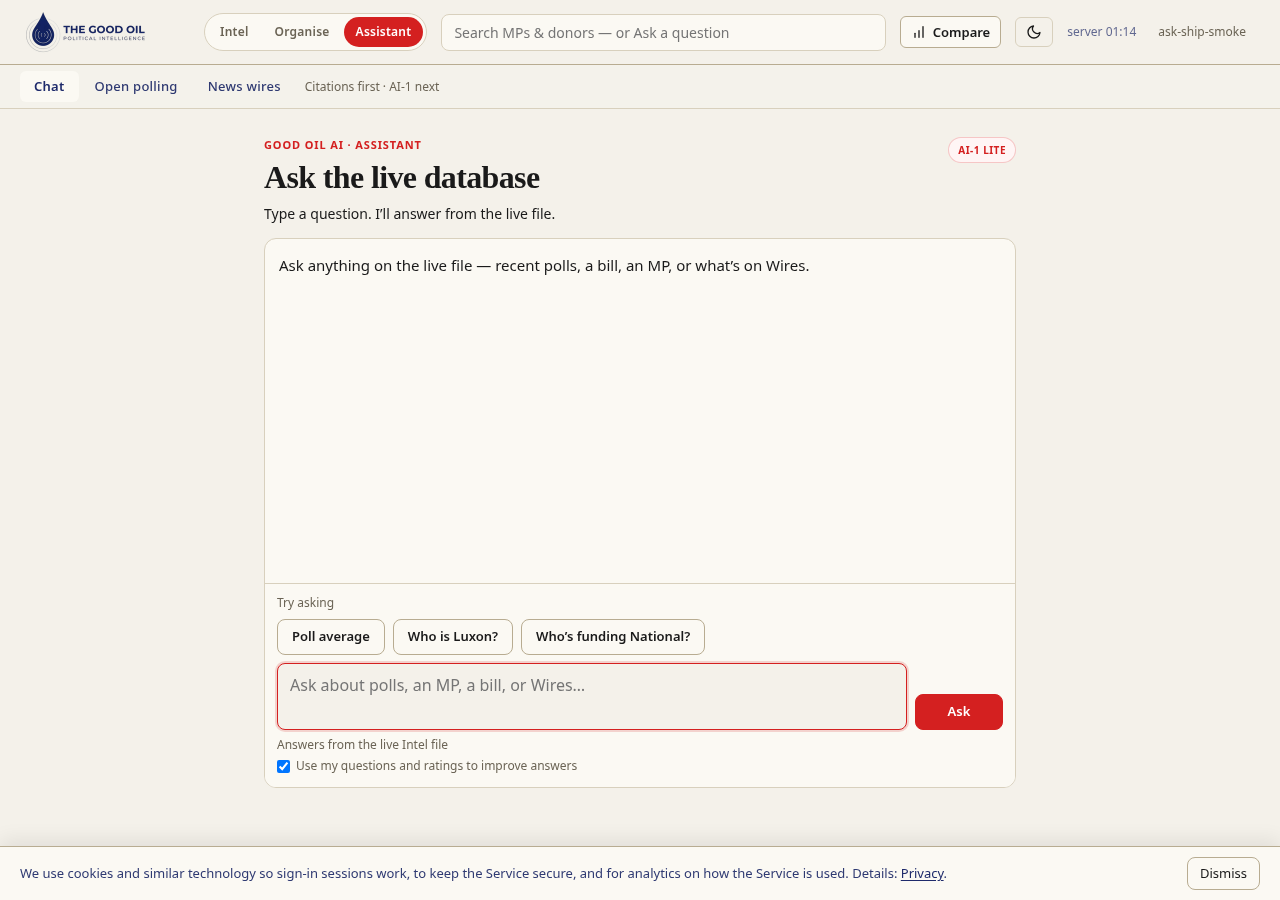Open the Privacy link in cookie banner
Viewport: 1280px width, 900px height.
(922, 873)
